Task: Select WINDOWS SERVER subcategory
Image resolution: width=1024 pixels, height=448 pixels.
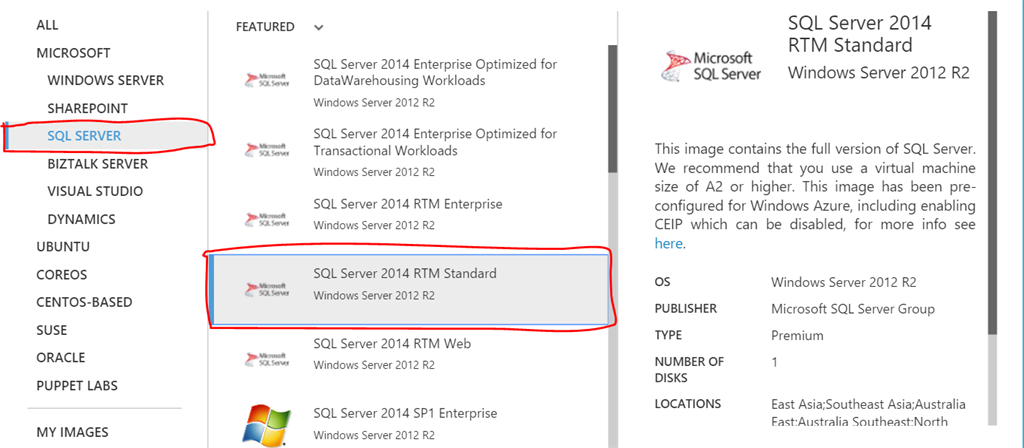Action: (x=105, y=80)
